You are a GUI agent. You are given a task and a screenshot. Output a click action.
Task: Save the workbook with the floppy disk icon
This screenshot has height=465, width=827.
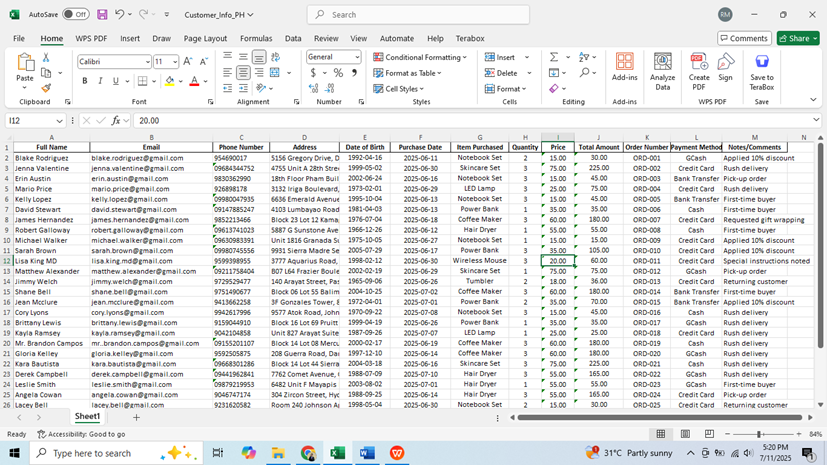click(102, 15)
